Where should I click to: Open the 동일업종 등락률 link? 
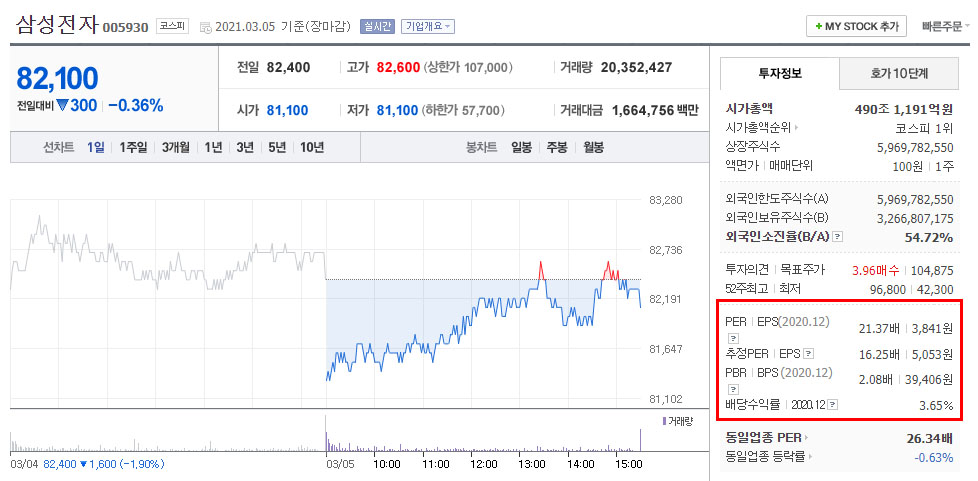pos(766,457)
